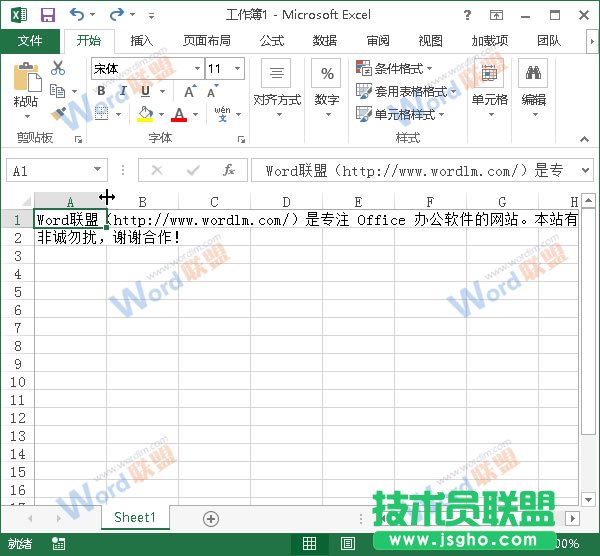600x556 pixels.
Task: Apply red font color A
Action: tap(179, 114)
